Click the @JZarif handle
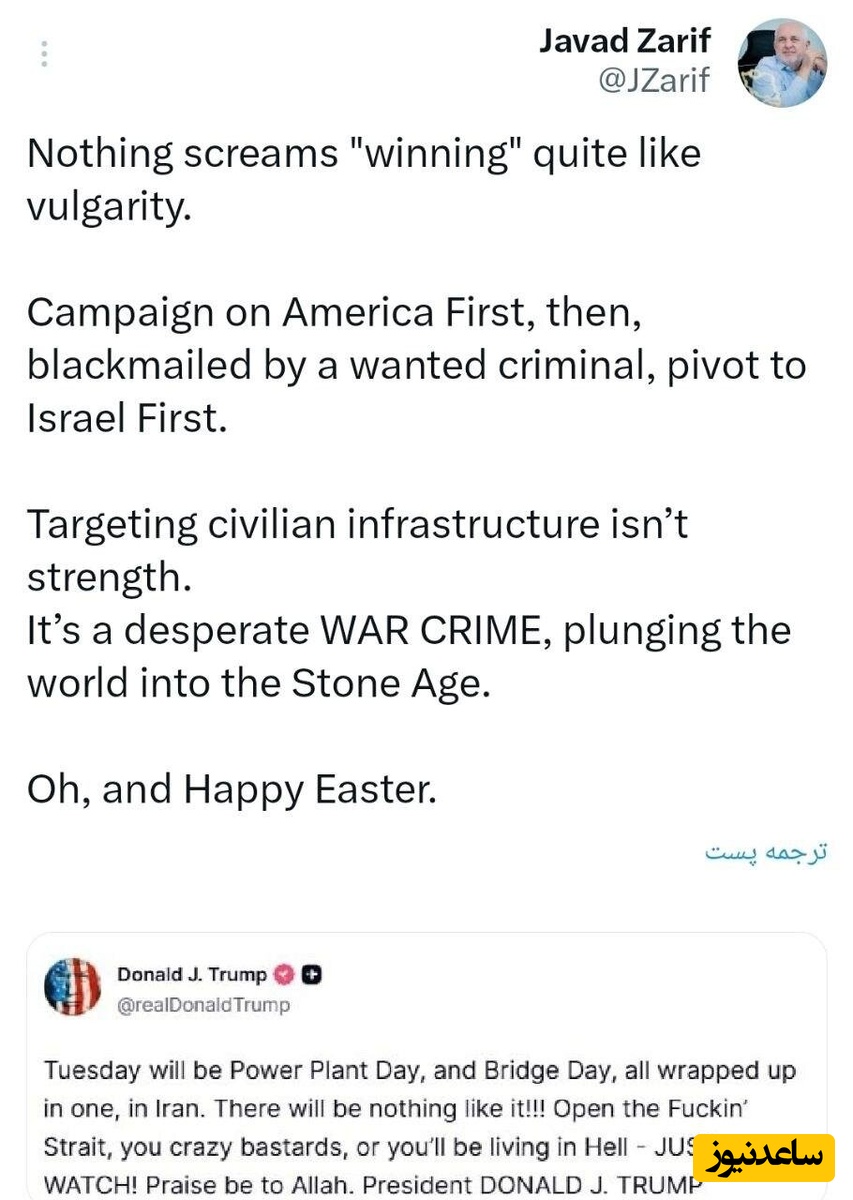853x1200 pixels. tap(653, 80)
